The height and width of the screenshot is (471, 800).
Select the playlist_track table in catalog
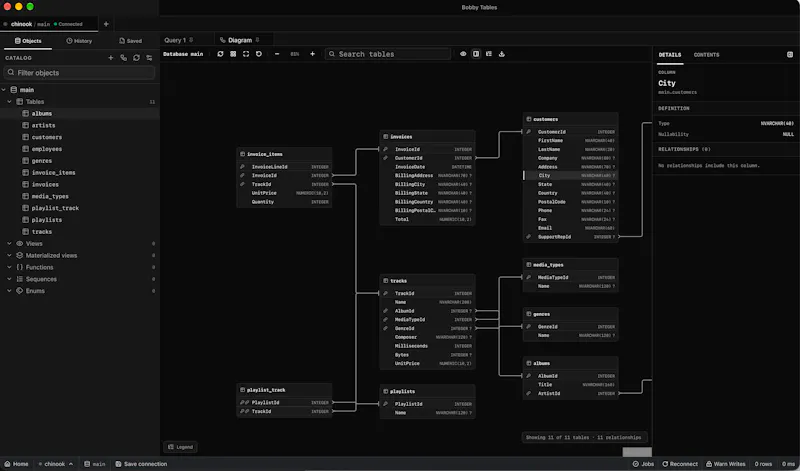tap(80, 208)
